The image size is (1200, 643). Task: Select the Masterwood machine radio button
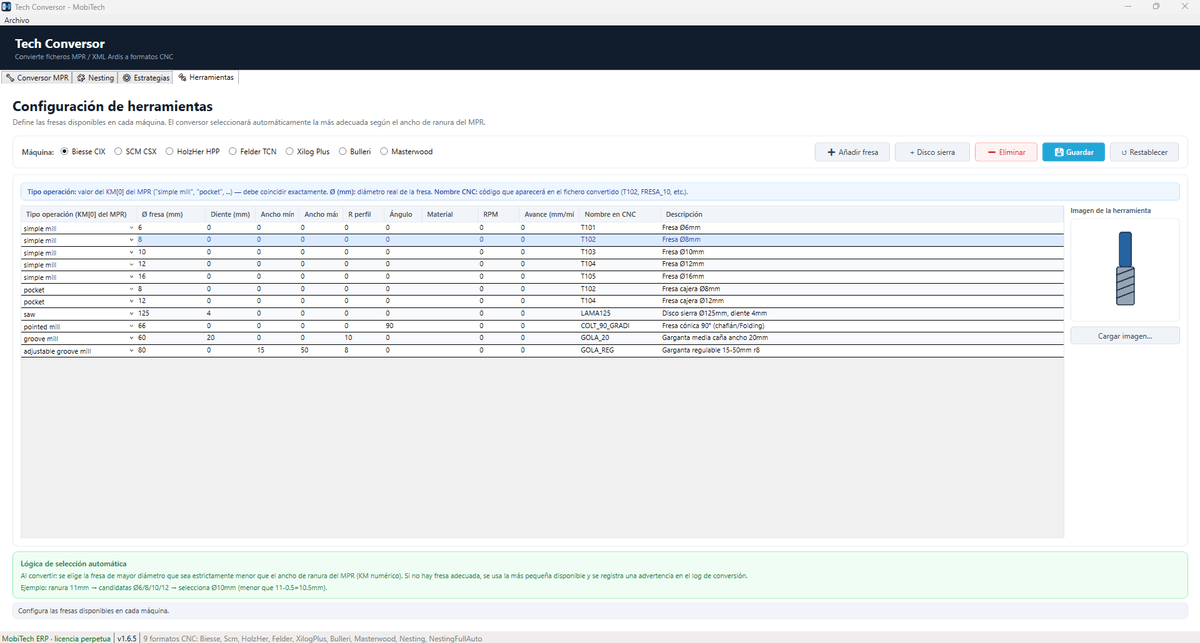click(x=407, y=152)
